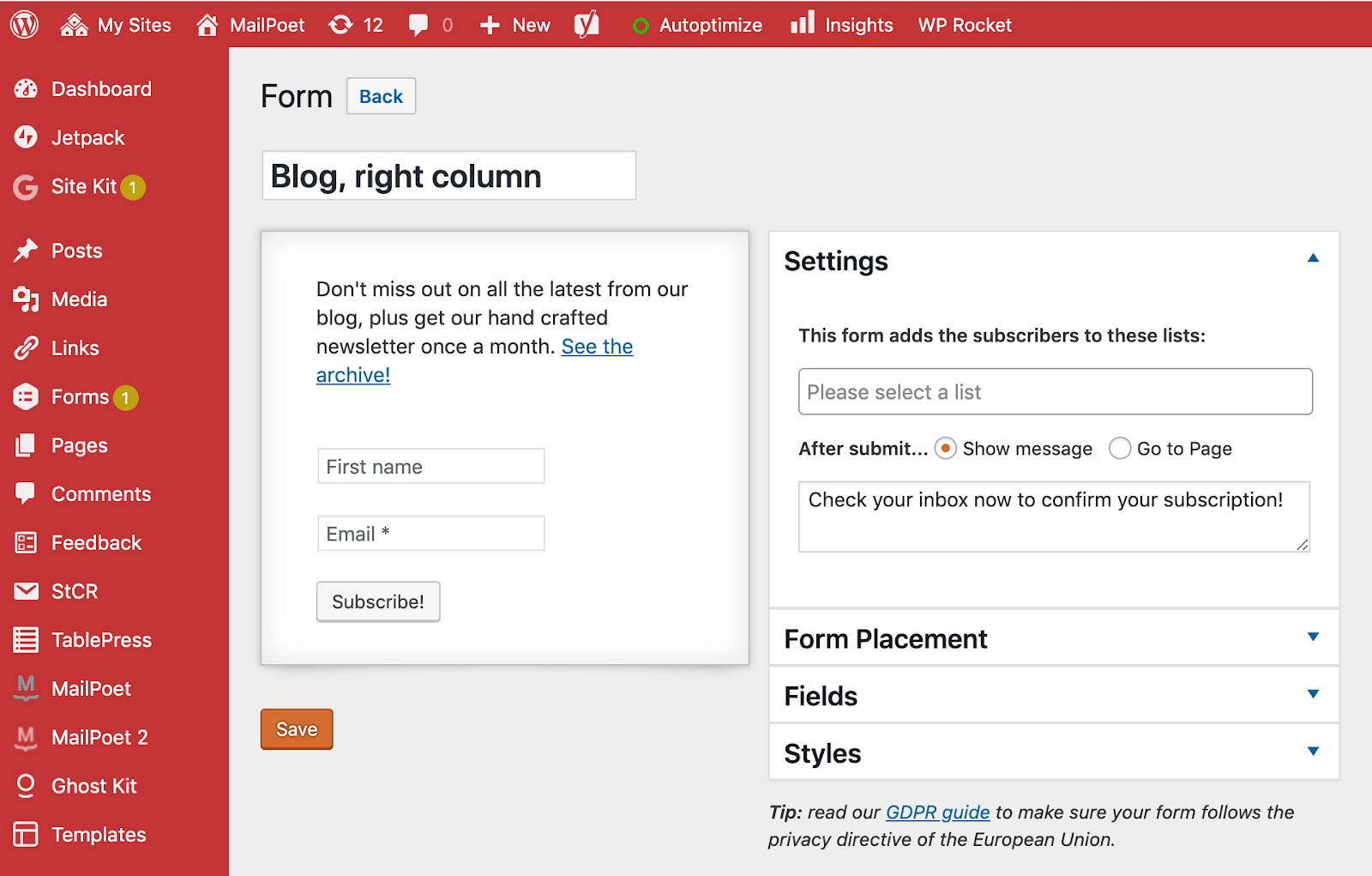Select the Go to Page radio button
The height and width of the screenshot is (876, 1372).
coord(1119,449)
